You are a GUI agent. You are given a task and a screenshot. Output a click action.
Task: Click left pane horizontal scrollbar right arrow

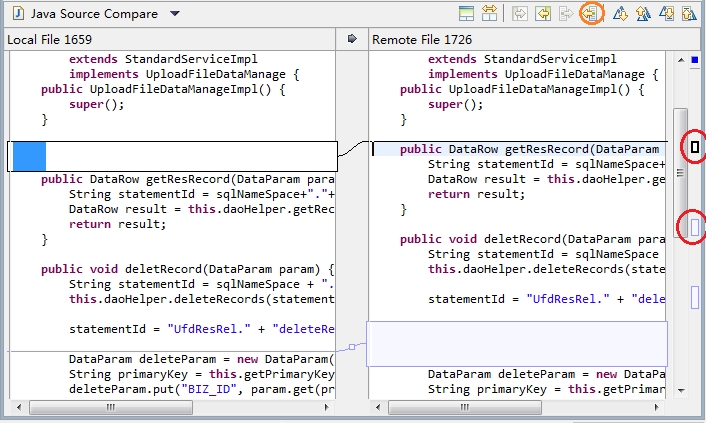(x=326, y=407)
